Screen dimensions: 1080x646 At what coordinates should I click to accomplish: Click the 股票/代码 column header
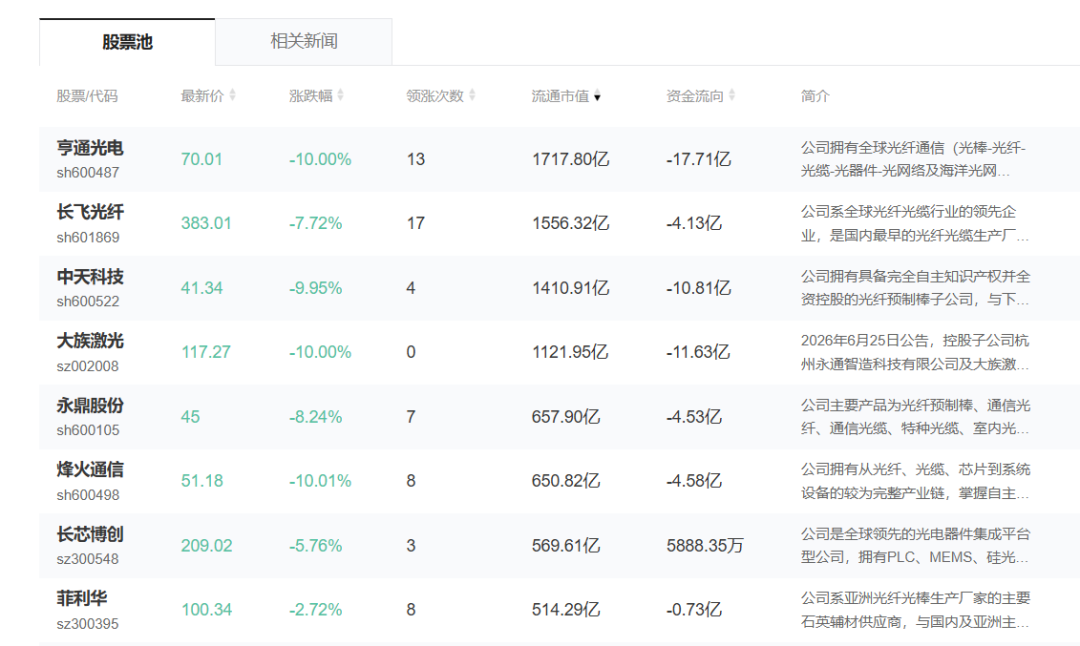[x=87, y=96]
